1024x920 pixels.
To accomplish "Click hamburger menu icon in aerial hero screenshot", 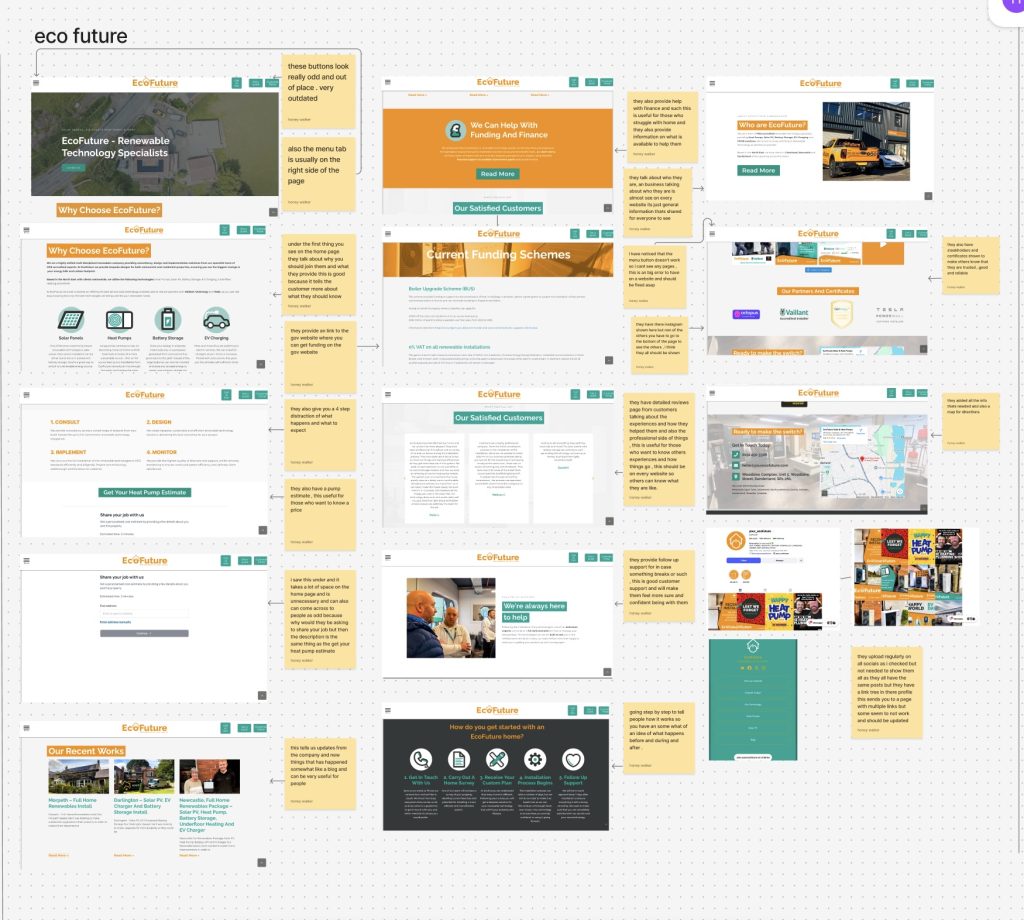I will pyautogui.click(x=38, y=83).
